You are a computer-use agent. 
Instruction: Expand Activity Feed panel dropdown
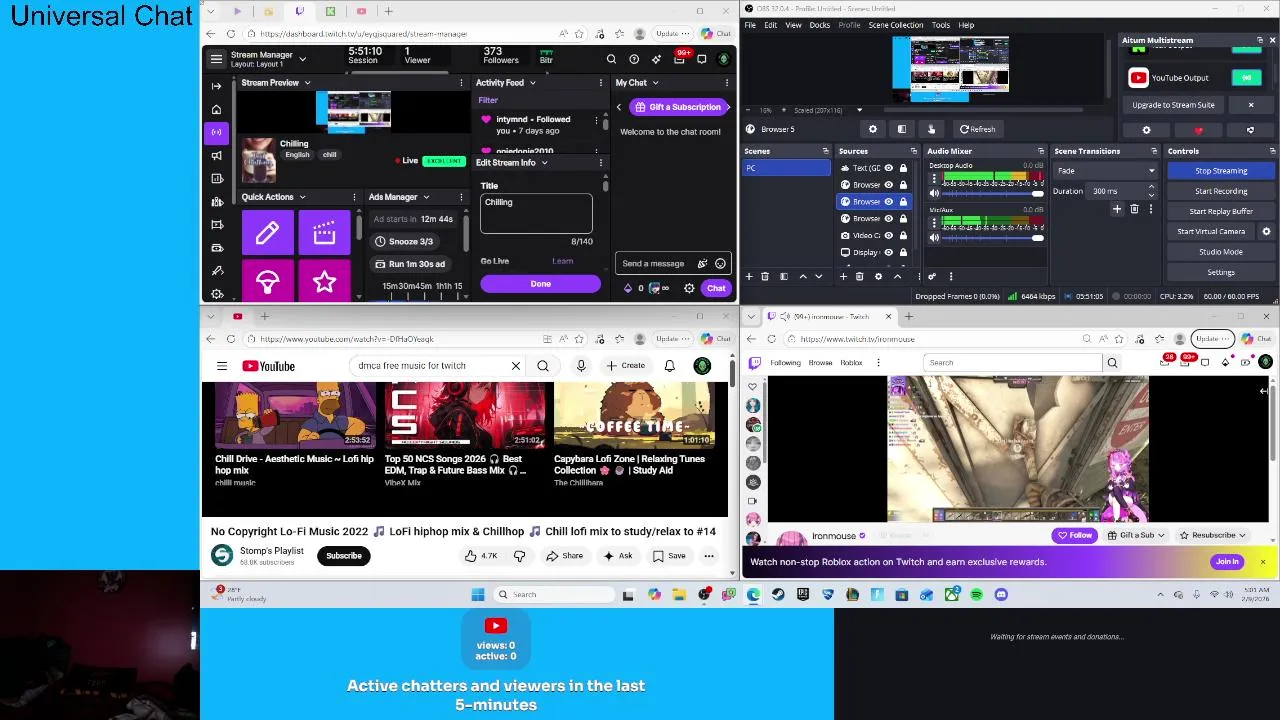pyautogui.click(x=532, y=83)
